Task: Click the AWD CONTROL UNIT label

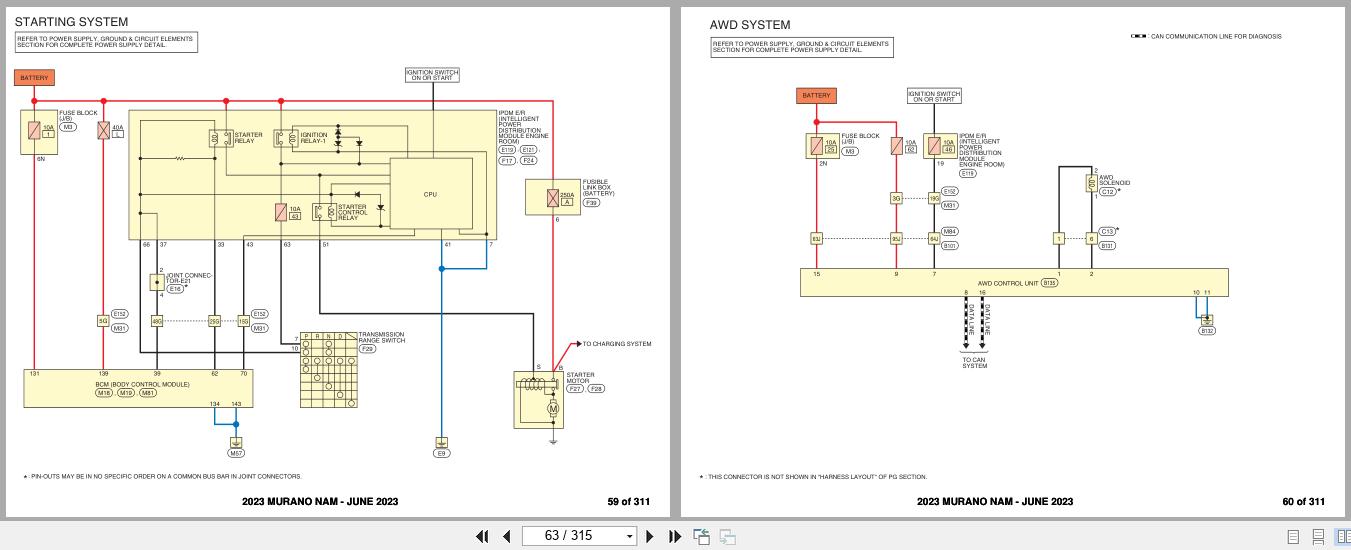Action: pos(1008,283)
